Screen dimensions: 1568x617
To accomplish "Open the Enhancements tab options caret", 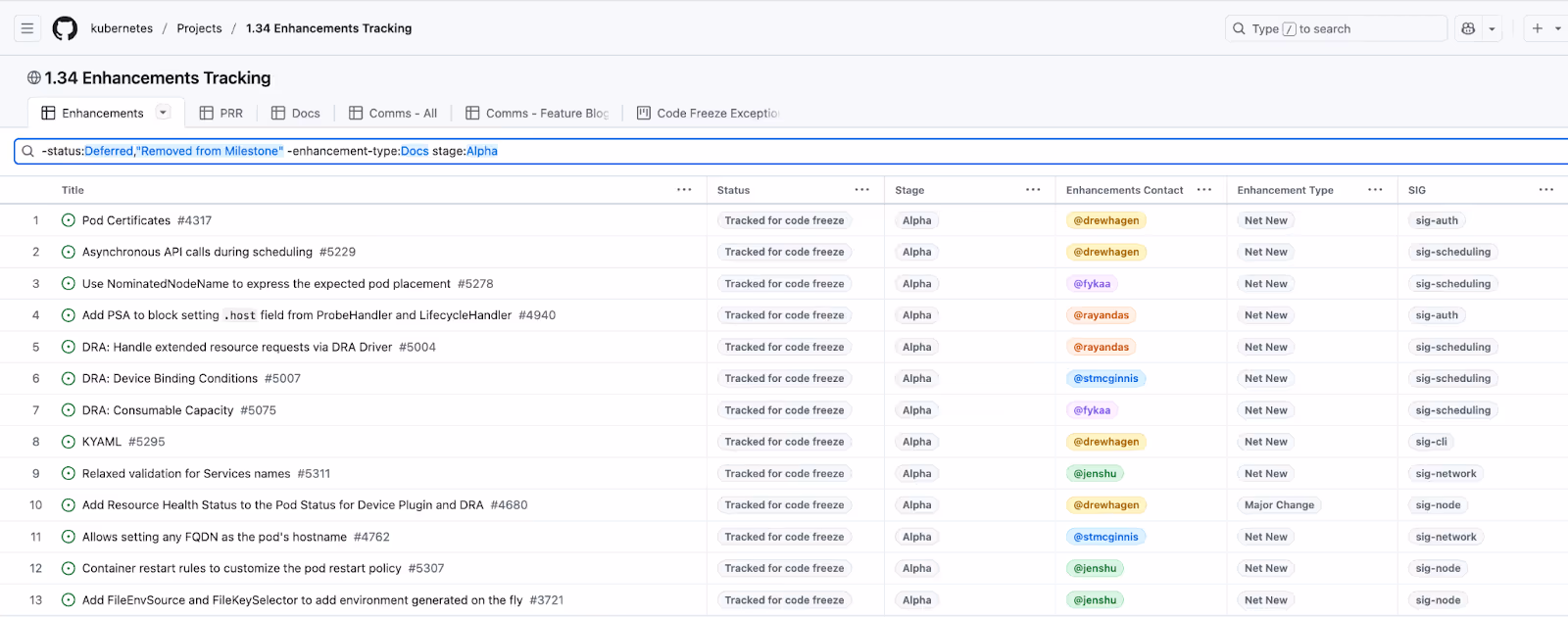I will [x=164, y=113].
